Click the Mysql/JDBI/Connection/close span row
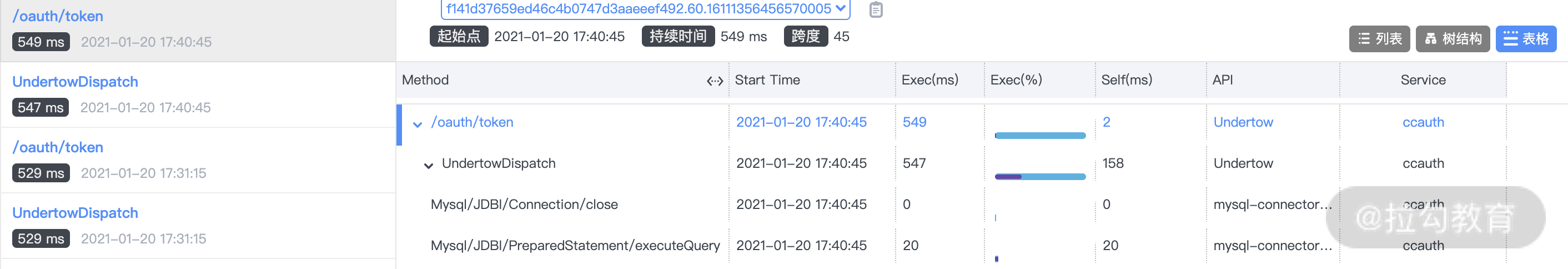Viewport: 1568px width, 269px height. [524, 205]
